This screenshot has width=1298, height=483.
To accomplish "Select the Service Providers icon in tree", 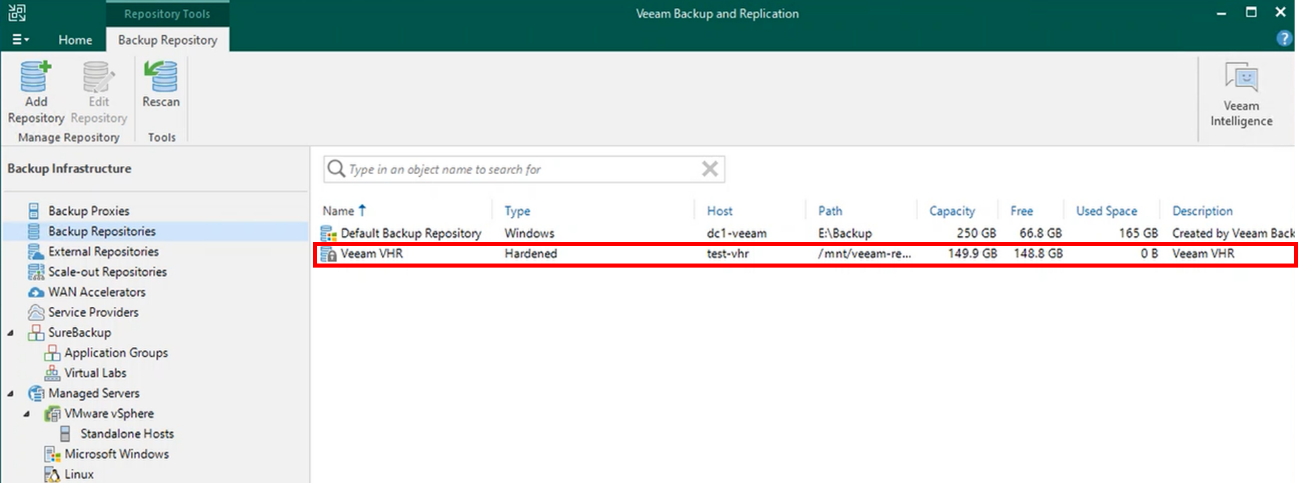I will (36, 312).
